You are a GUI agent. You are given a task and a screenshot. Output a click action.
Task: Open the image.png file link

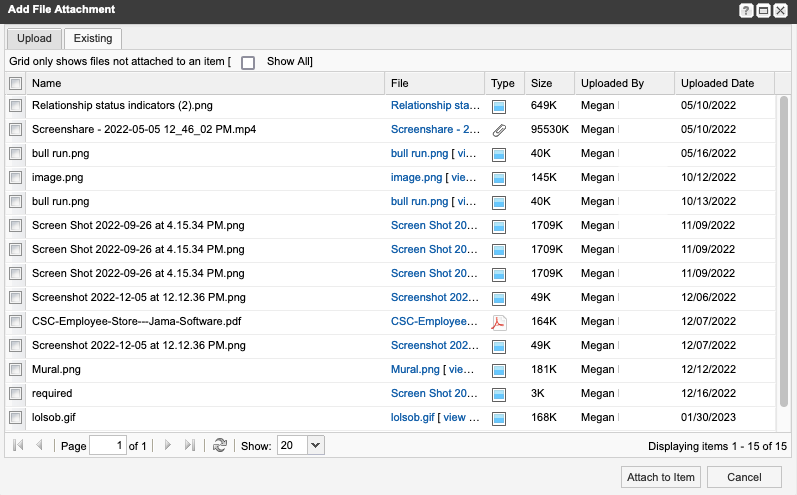(x=416, y=177)
